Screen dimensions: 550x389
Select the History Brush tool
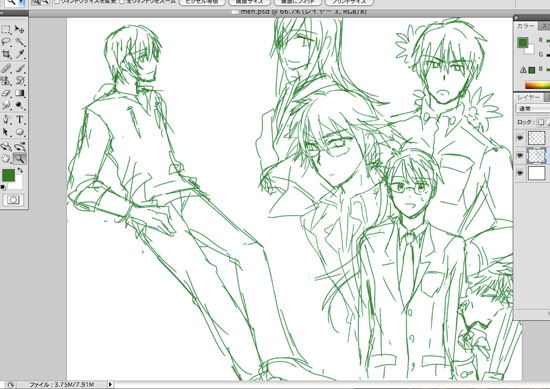pyautogui.click(x=20, y=81)
